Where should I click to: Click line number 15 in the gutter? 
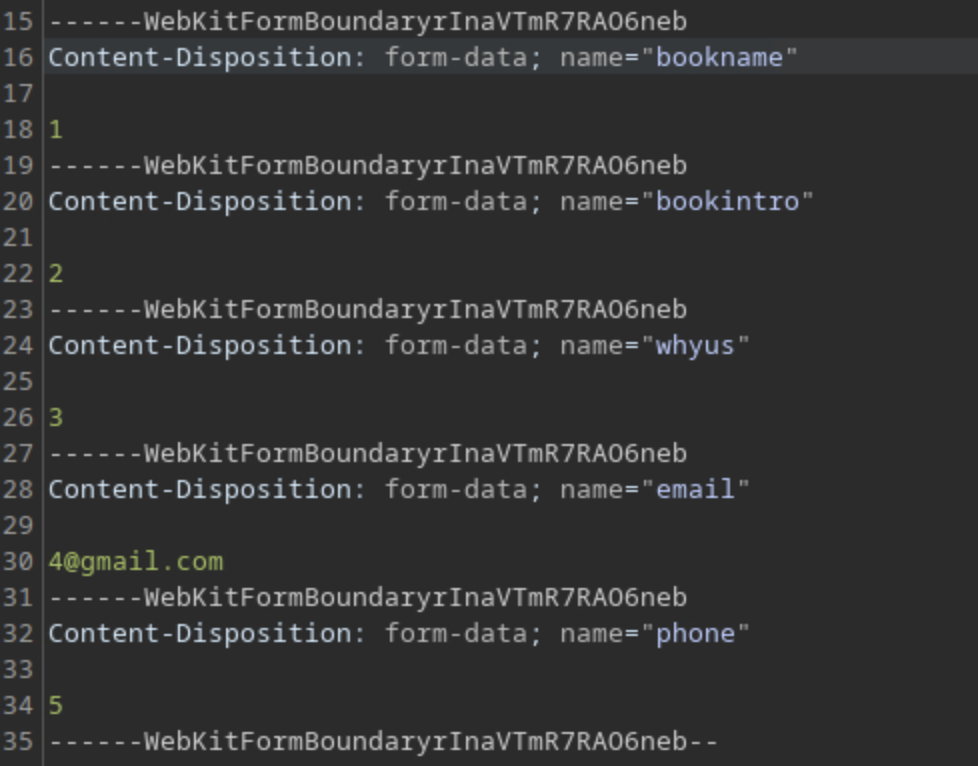point(19,21)
